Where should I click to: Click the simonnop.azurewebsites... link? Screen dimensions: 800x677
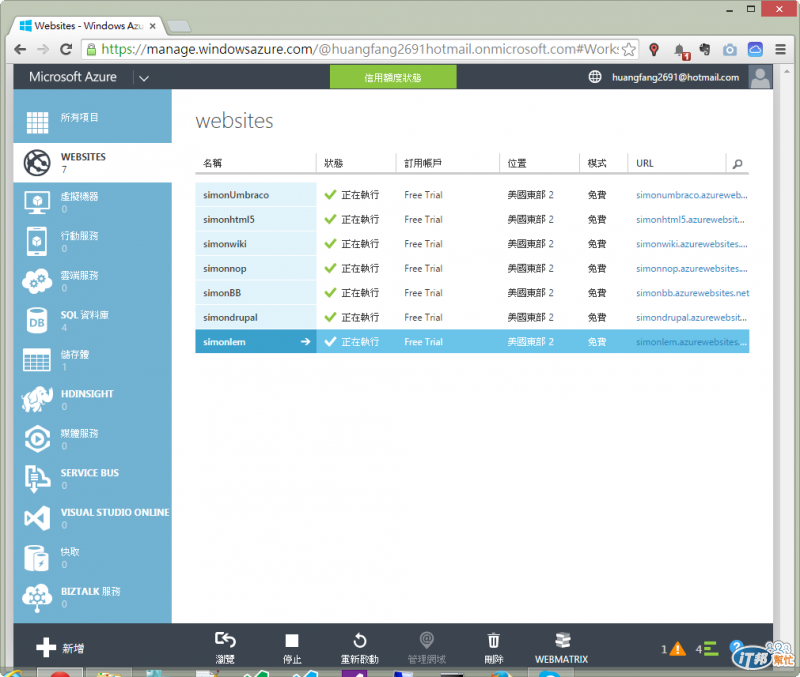click(691, 268)
